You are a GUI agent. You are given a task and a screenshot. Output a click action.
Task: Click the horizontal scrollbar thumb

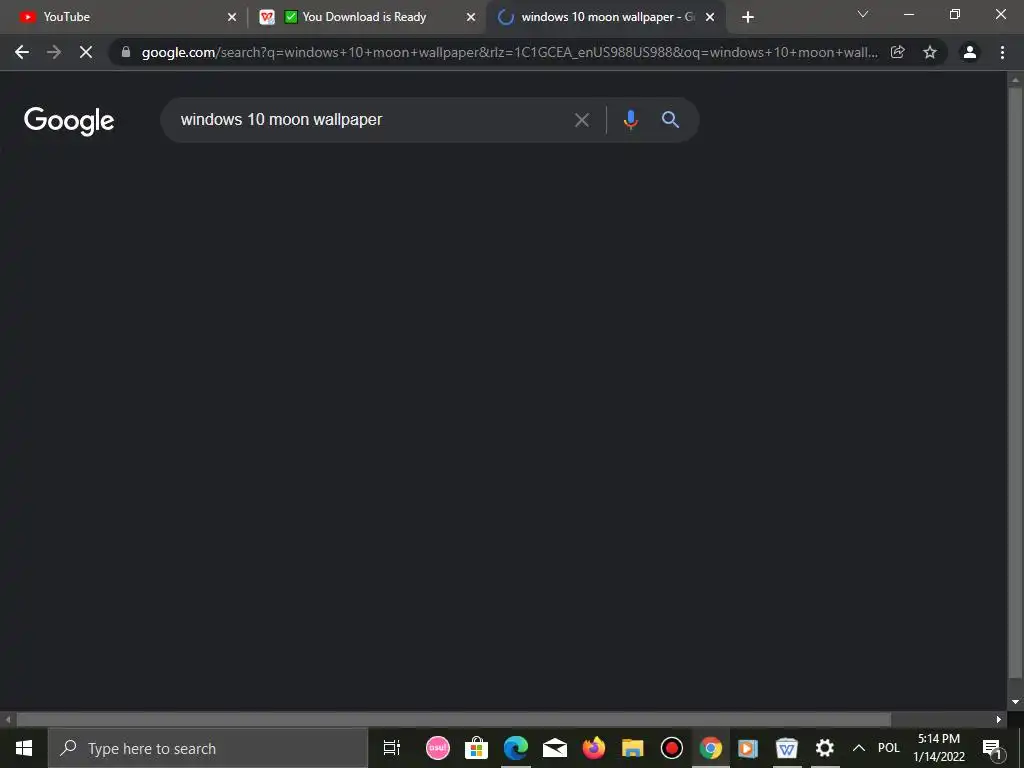pos(454,720)
